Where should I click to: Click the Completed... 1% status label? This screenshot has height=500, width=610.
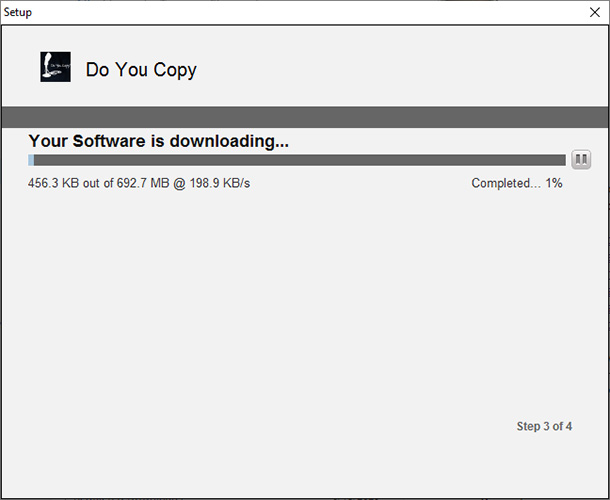coord(517,183)
